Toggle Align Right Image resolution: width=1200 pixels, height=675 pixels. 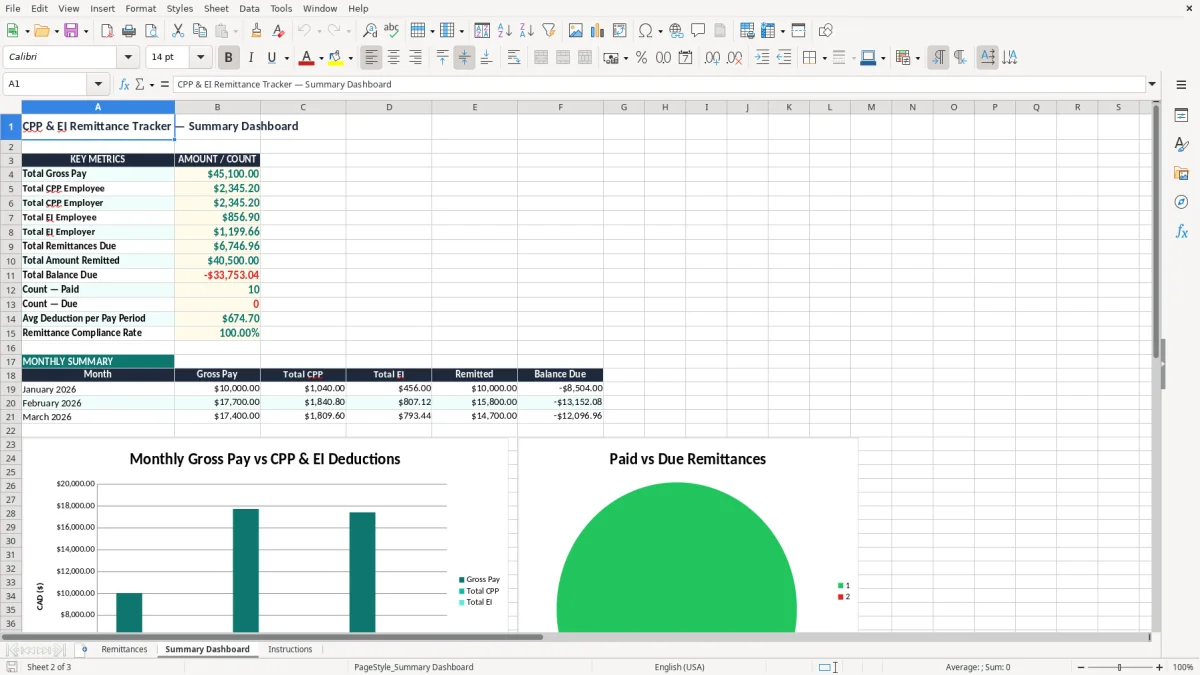pos(416,58)
